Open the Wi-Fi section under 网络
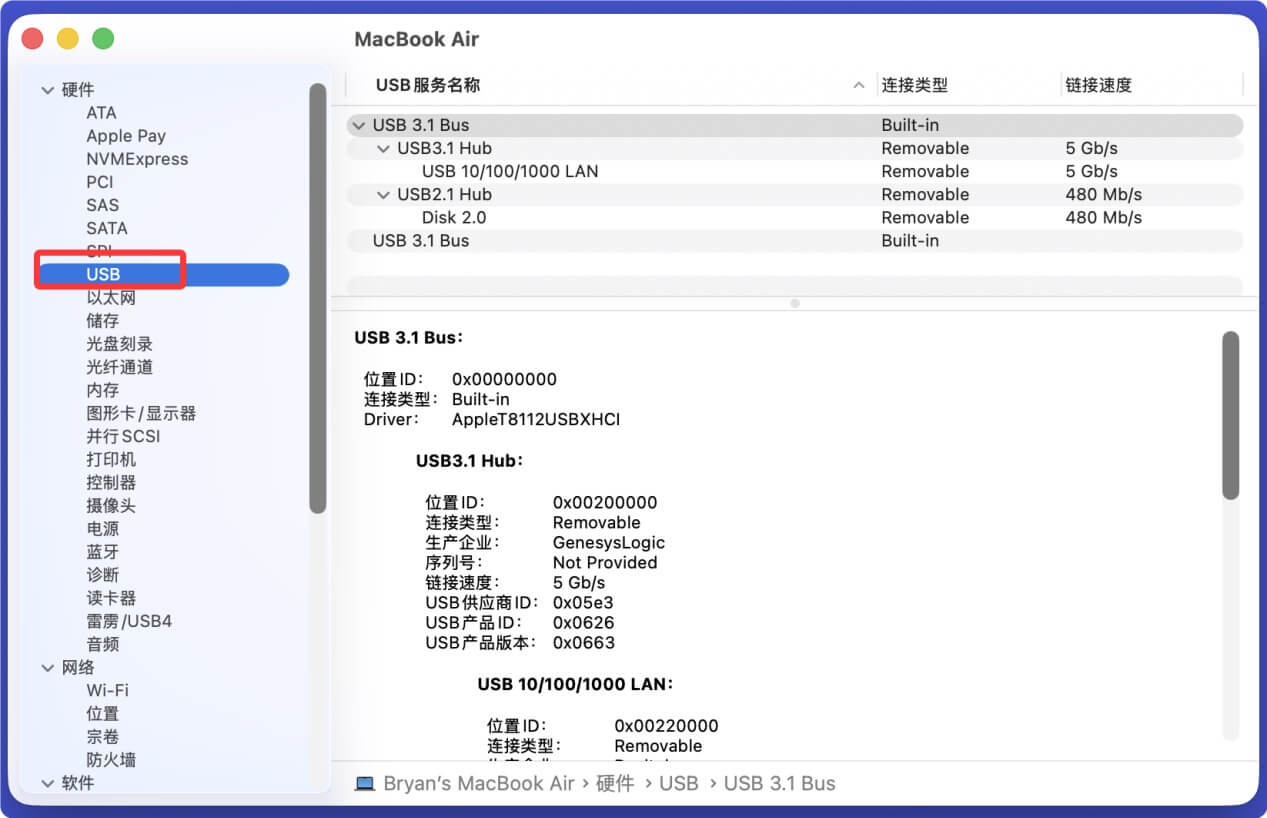The height and width of the screenshot is (818, 1267). pyautogui.click(x=107, y=690)
